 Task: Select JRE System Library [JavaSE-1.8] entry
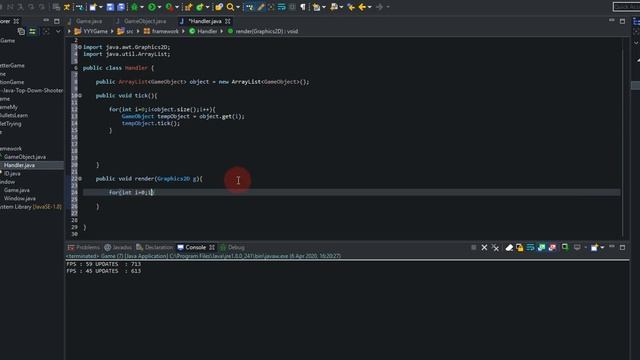click(31, 207)
